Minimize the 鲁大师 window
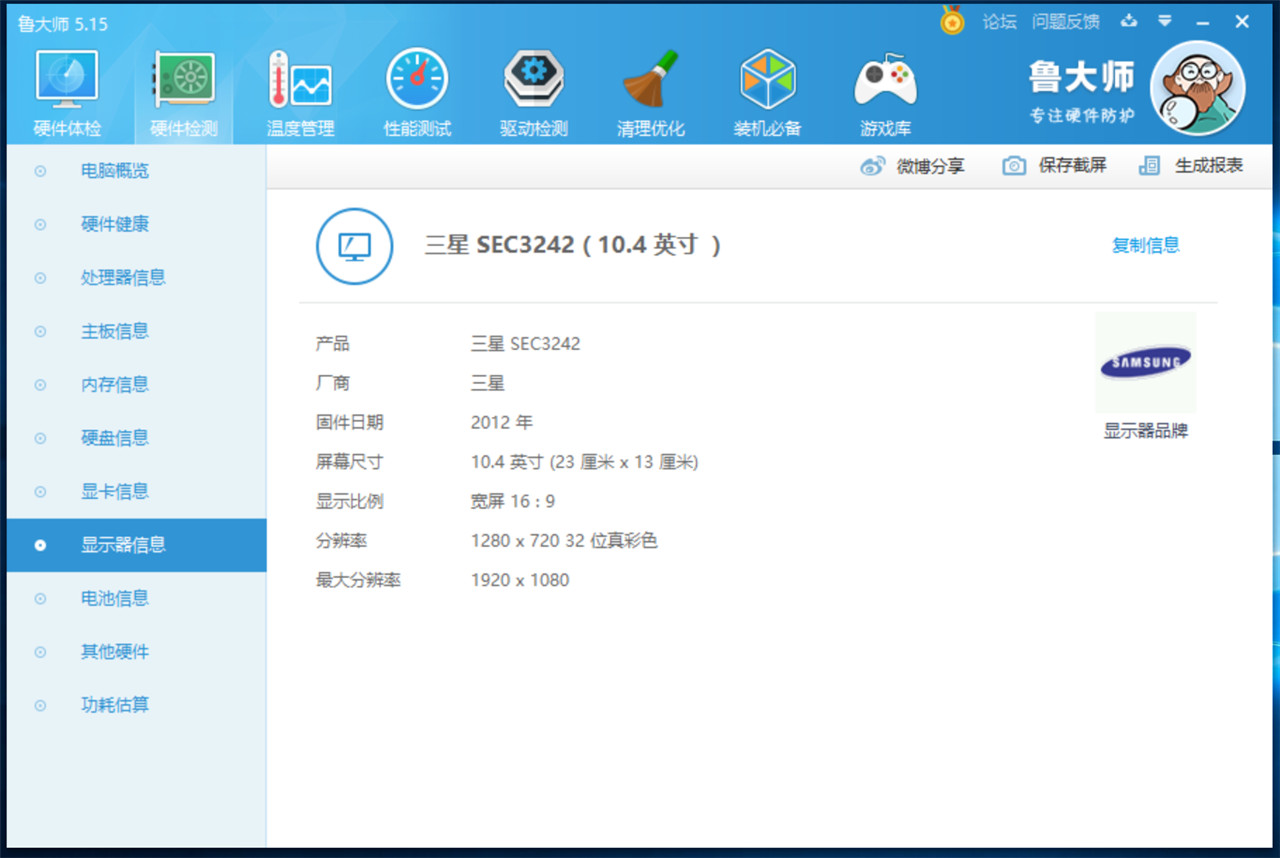1280x858 pixels. (x=1202, y=22)
